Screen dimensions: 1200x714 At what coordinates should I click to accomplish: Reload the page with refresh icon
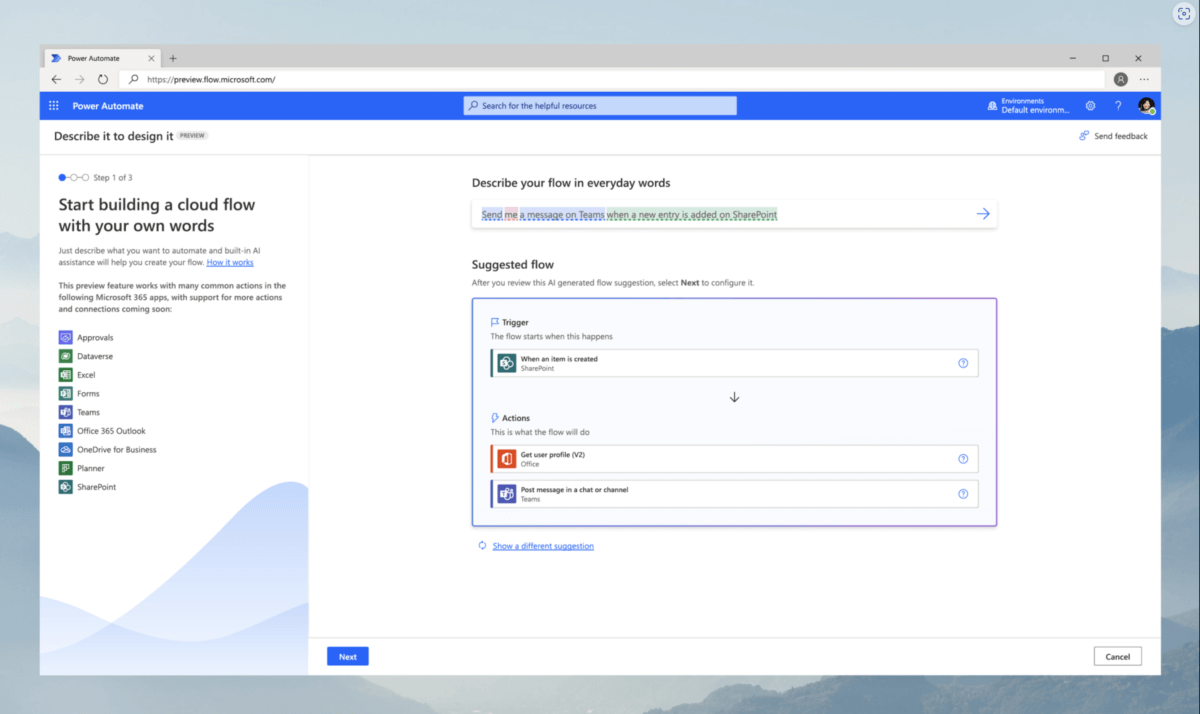(x=103, y=79)
